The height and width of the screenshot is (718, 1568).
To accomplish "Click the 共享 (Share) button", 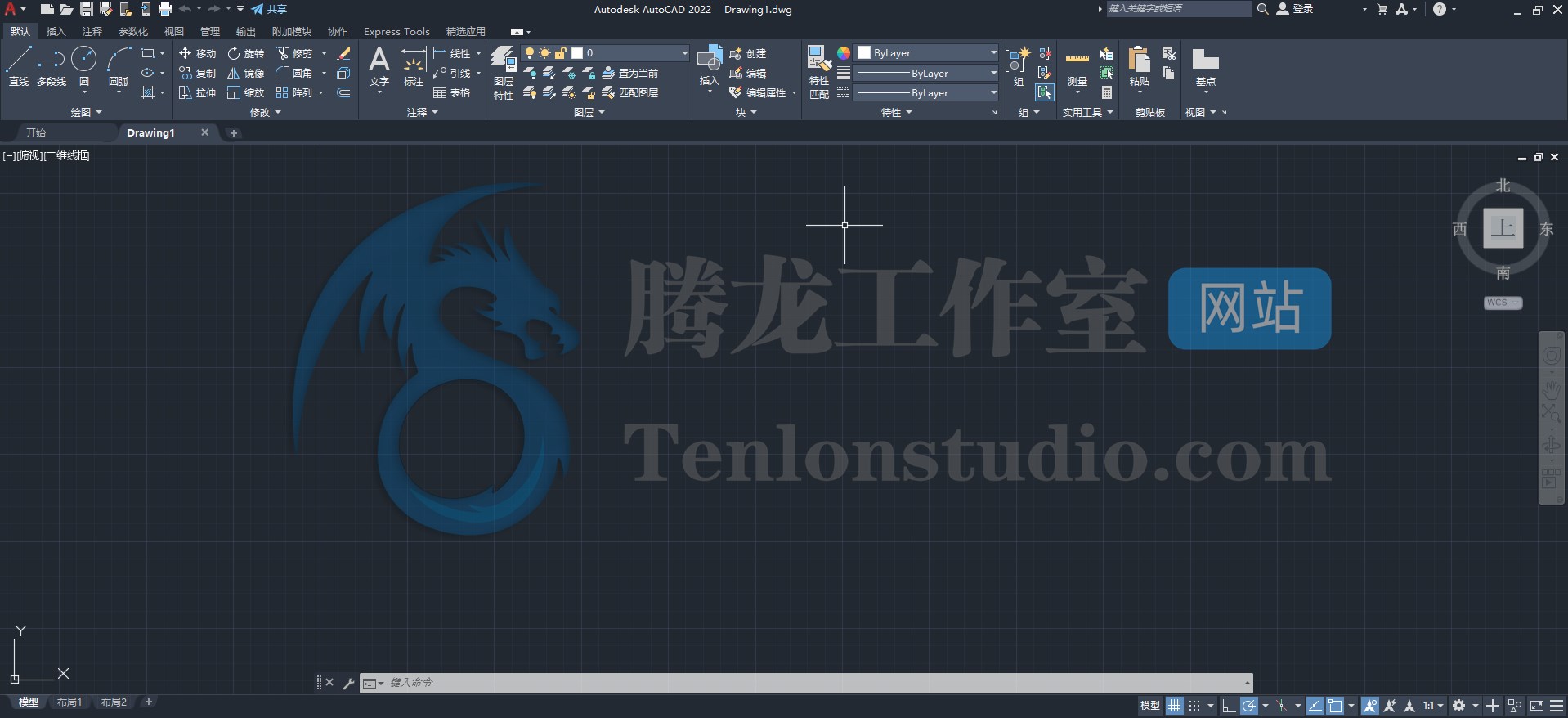I will (x=269, y=9).
